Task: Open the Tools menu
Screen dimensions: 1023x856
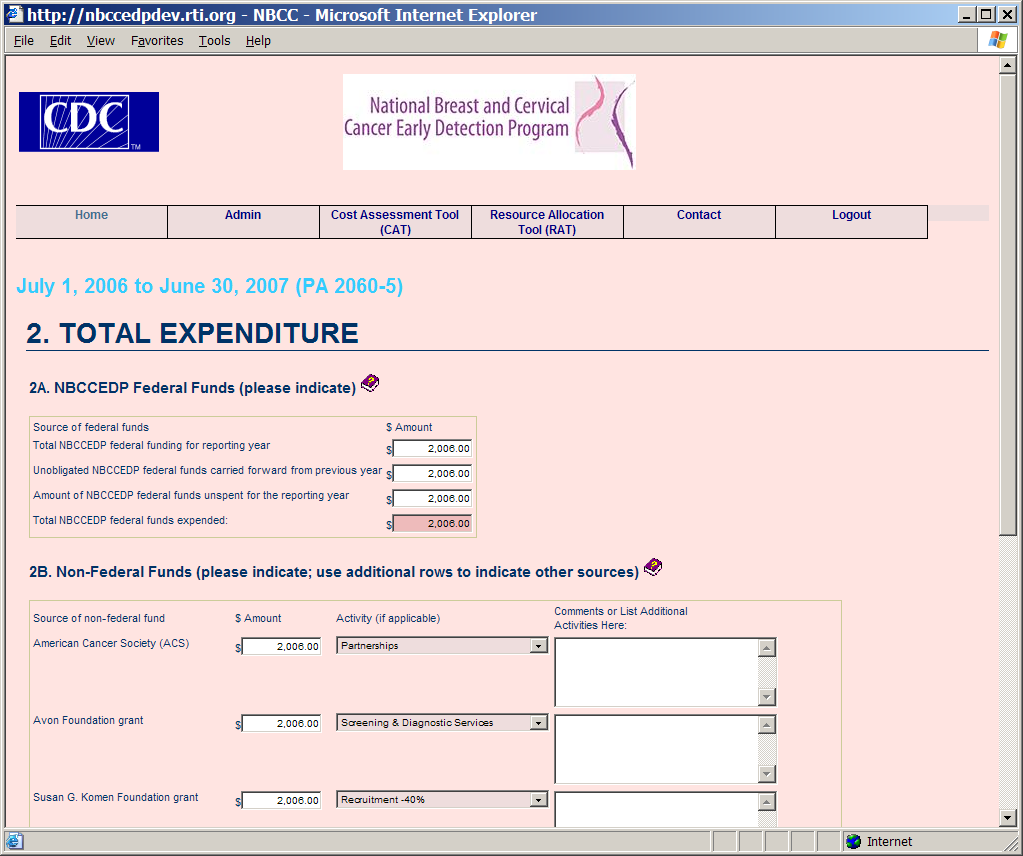Action: click(214, 41)
